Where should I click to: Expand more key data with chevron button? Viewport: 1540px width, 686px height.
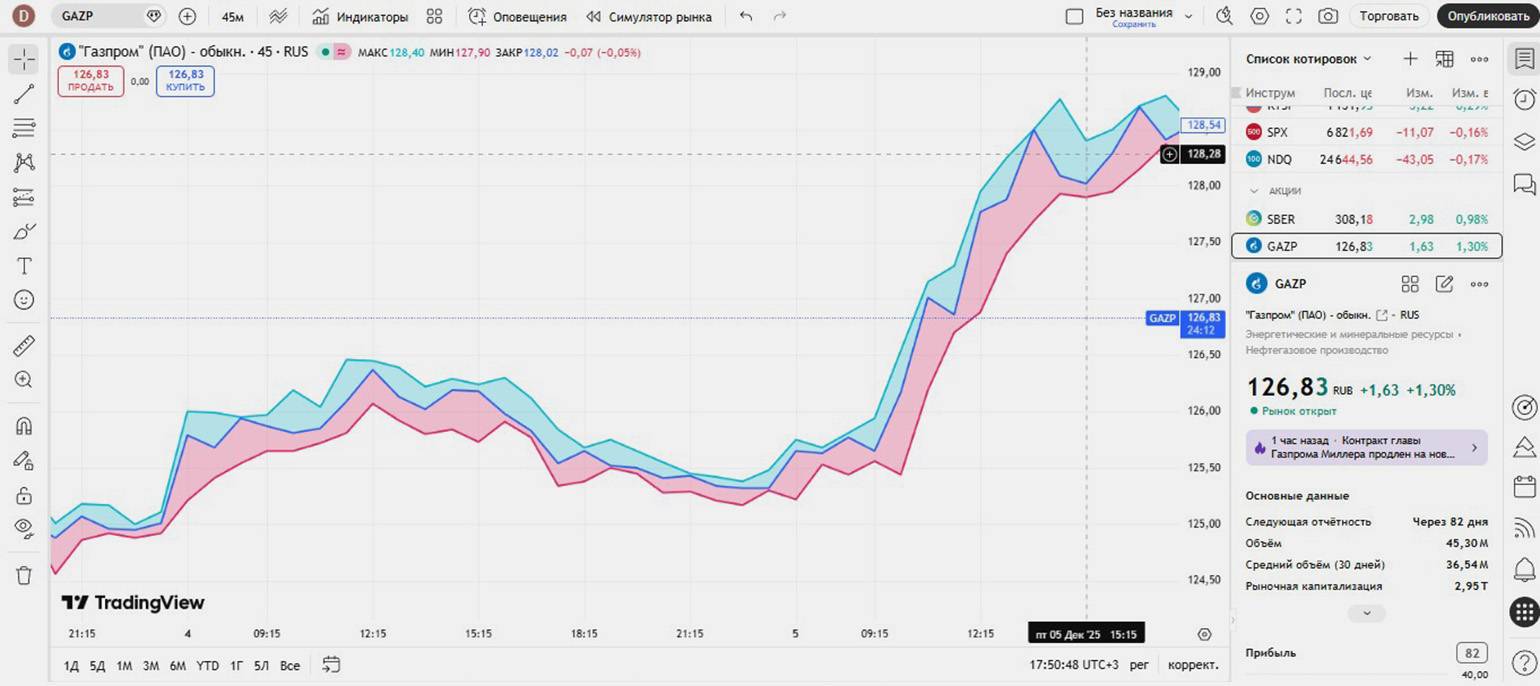(x=1366, y=613)
